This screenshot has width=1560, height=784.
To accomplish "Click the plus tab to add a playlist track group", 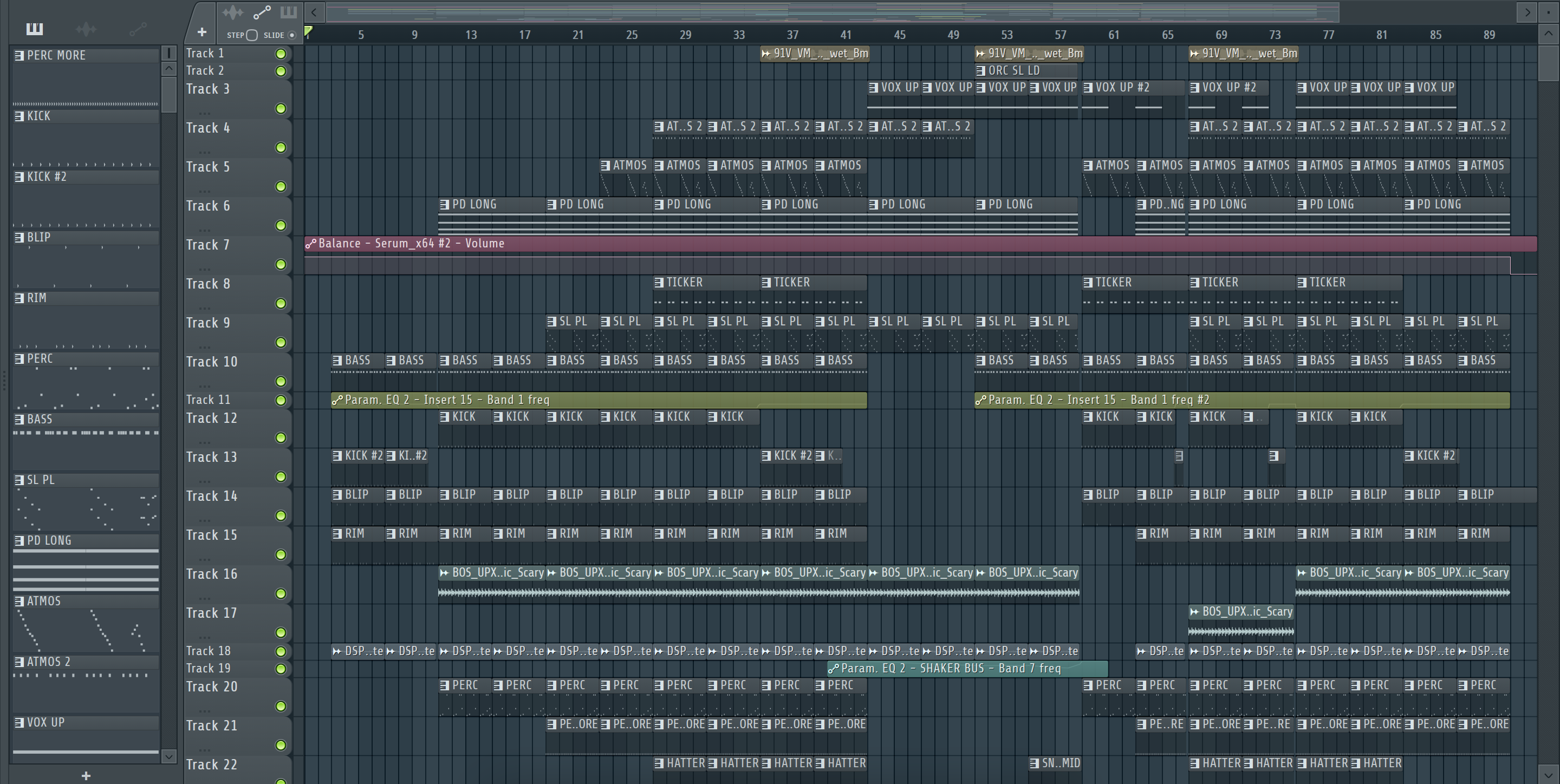I will [x=202, y=32].
